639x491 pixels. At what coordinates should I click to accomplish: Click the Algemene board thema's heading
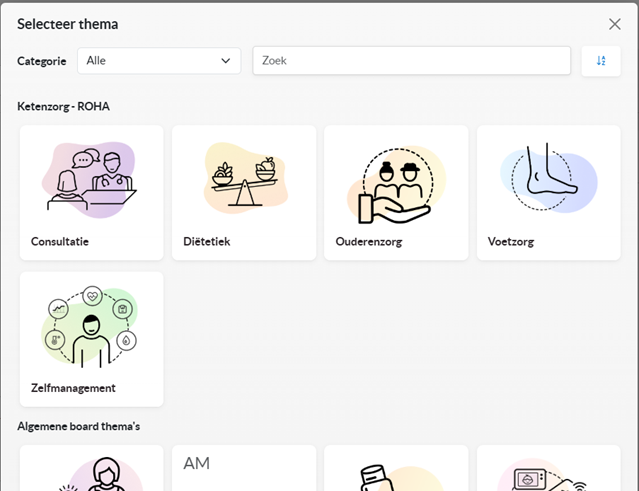pos(79,426)
